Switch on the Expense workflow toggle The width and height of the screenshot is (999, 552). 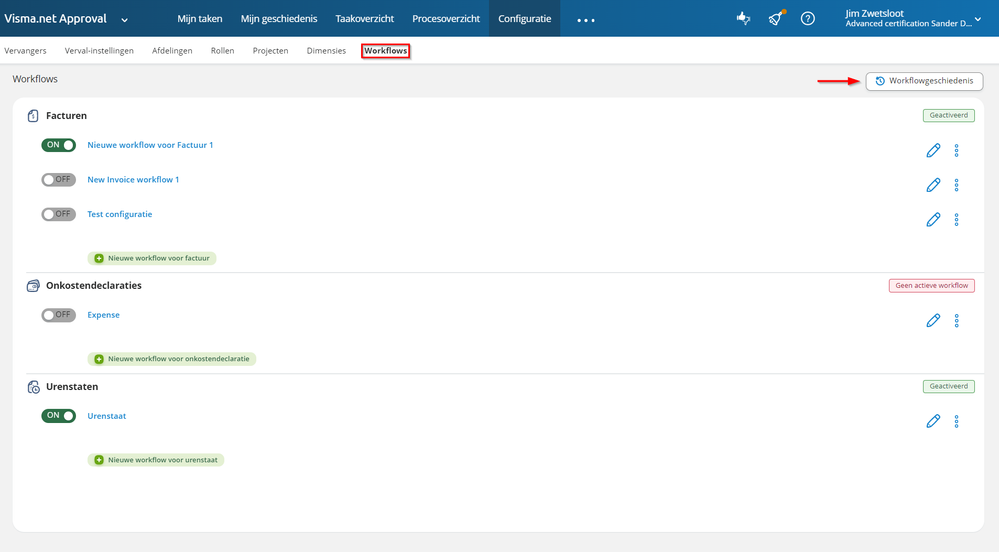59,315
